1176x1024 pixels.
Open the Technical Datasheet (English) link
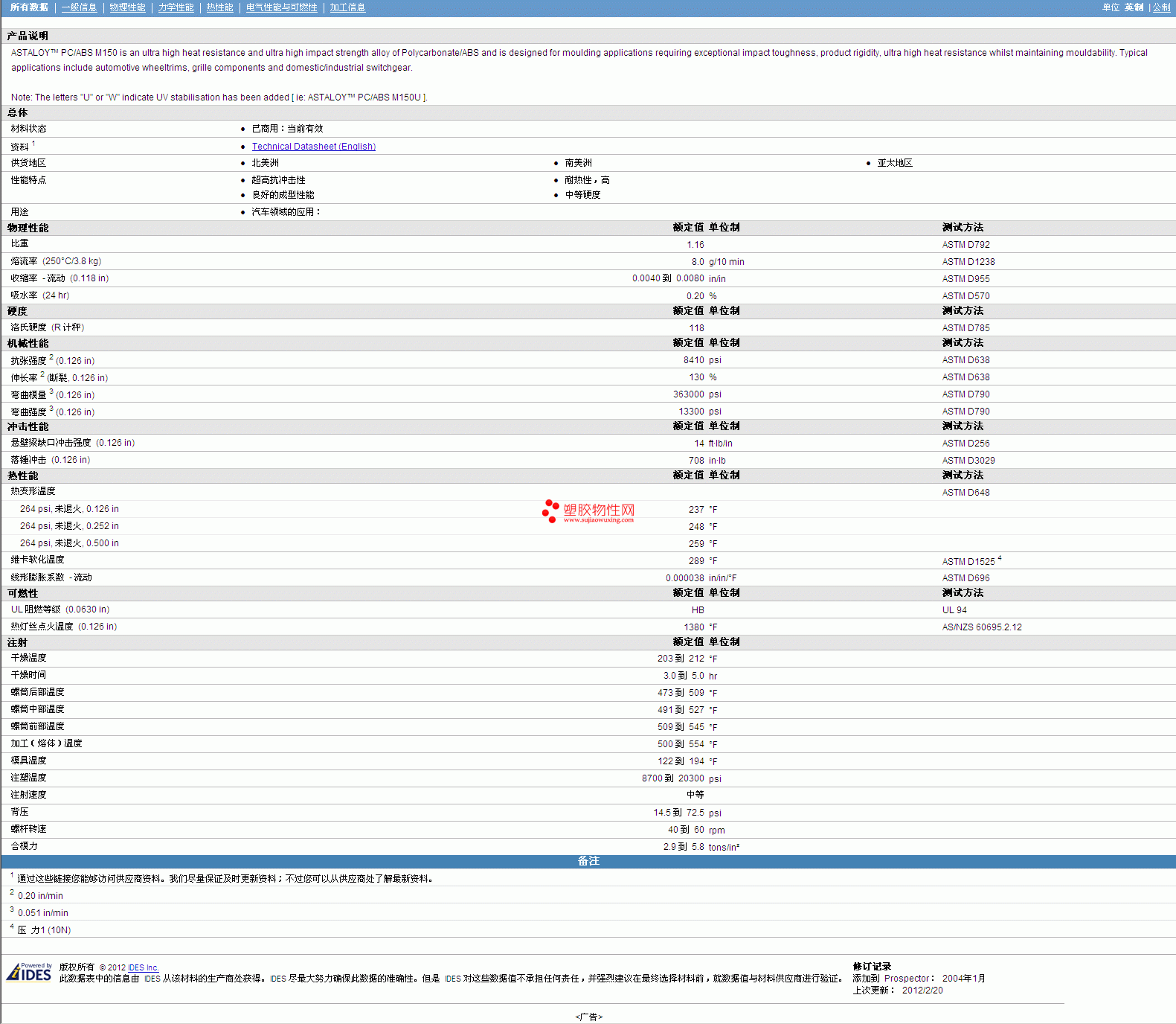[x=313, y=147]
